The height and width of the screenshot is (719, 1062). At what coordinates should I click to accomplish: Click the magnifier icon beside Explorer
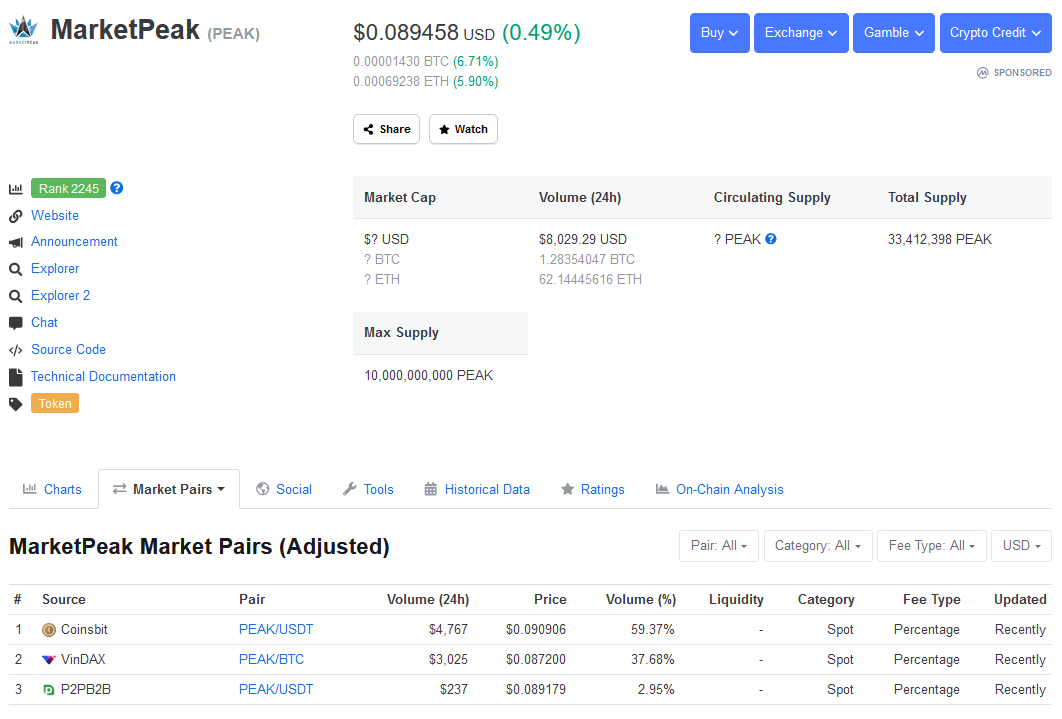click(16, 269)
